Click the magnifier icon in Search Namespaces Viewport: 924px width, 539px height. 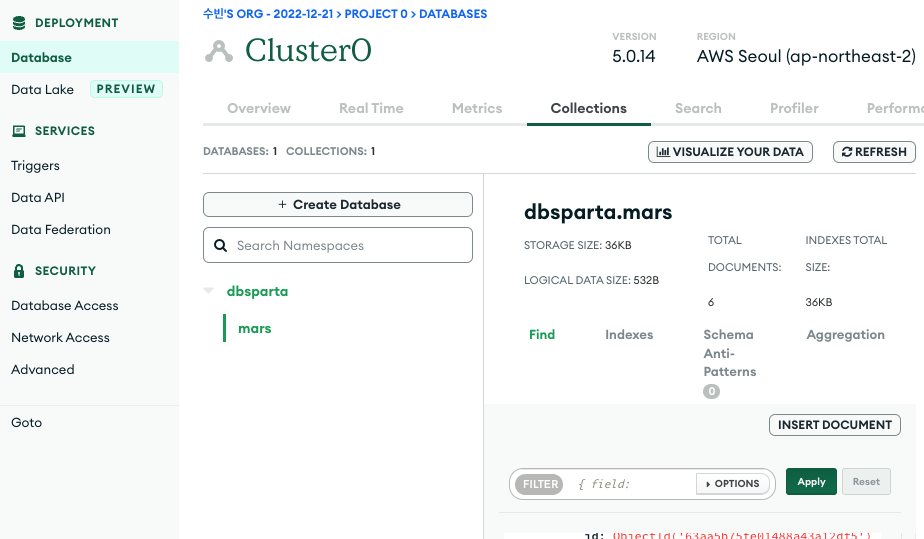tap(220, 246)
